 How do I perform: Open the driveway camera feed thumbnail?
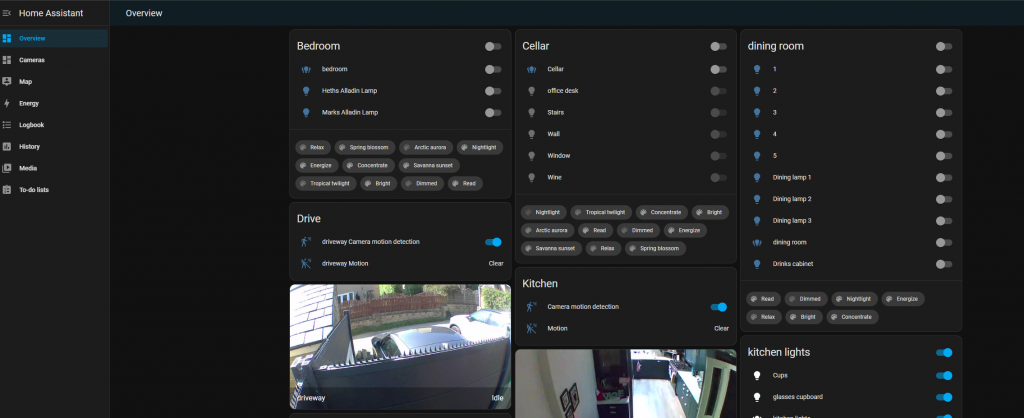coord(400,347)
